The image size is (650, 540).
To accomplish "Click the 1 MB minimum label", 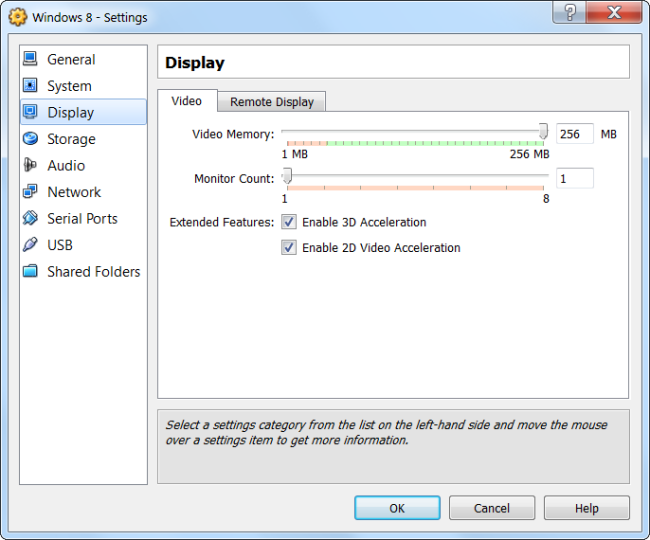I will [295, 154].
